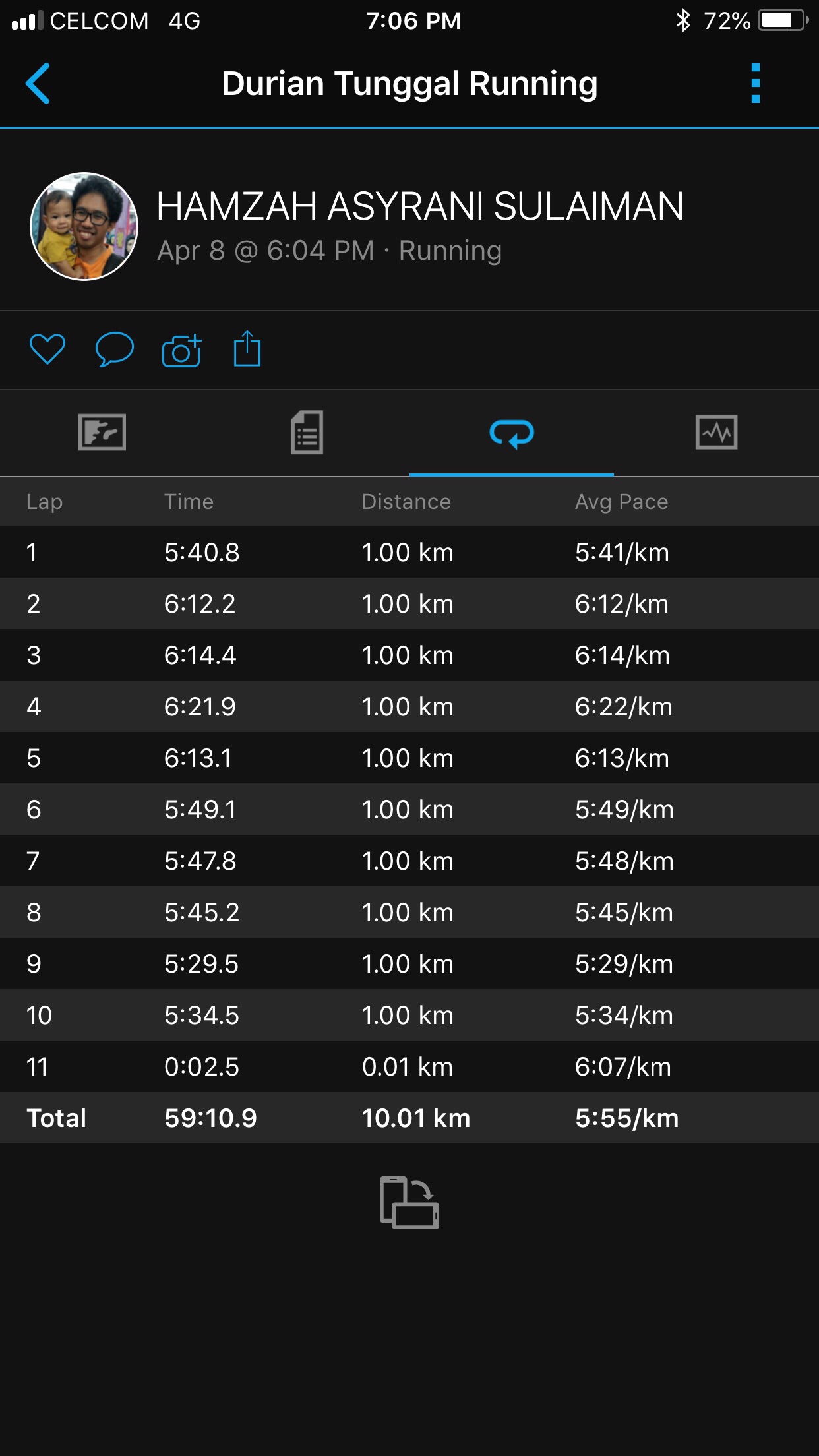Tap the Avg Pace column header
This screenshot has width=819, height=1456.
[621, 502]
